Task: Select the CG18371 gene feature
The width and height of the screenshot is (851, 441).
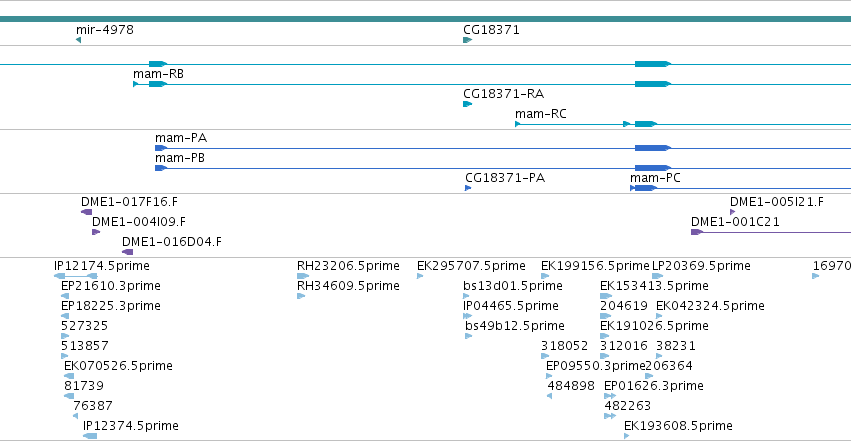Action: point(467,40)
